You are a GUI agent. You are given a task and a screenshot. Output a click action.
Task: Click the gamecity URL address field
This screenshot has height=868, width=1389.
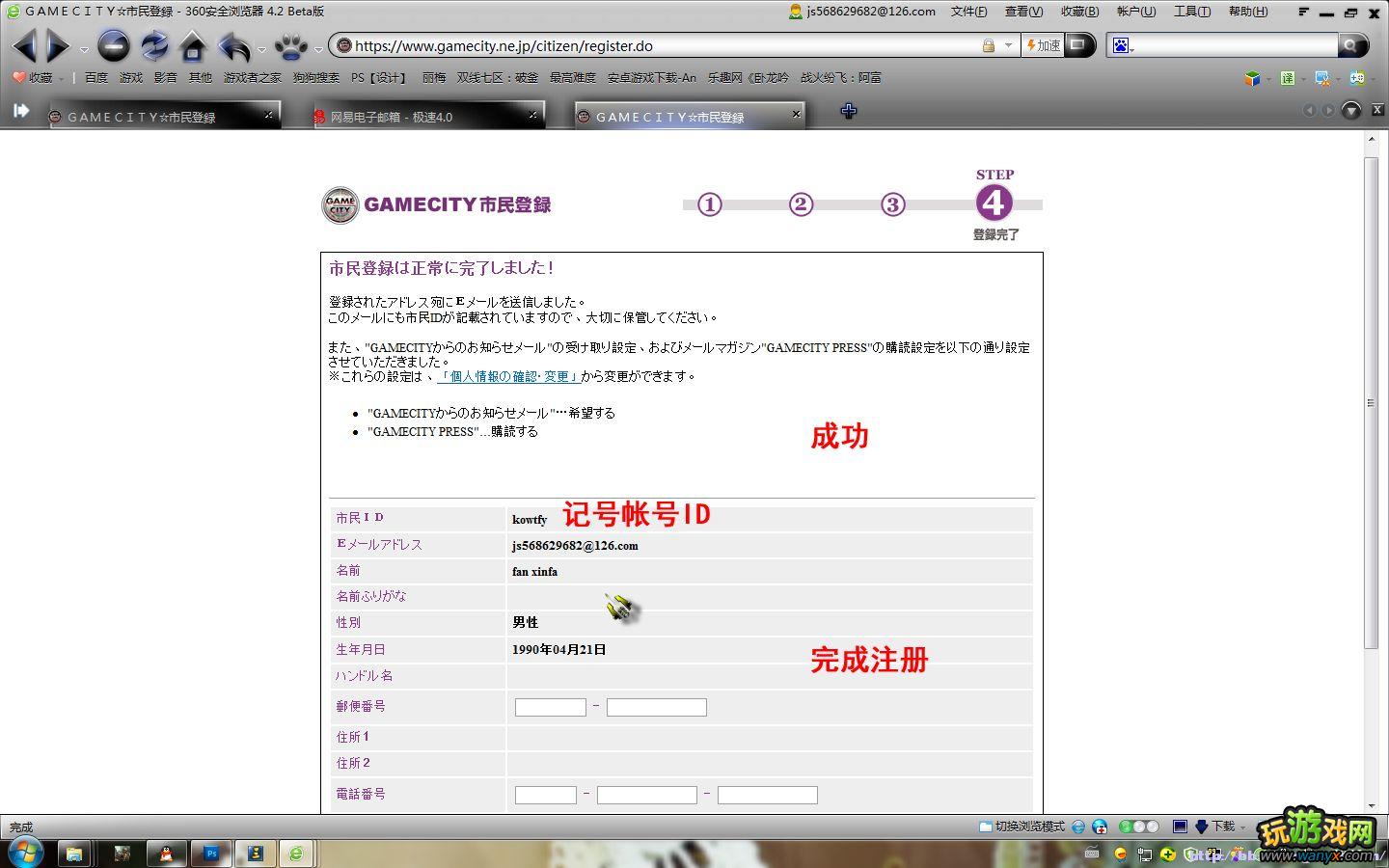pyautogui.click(x=664, y=45)
